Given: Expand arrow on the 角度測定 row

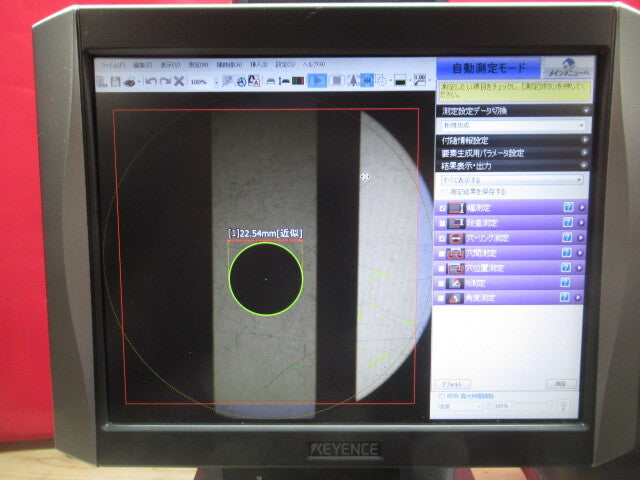Looking at the screenshot, I should click(578, 297).
